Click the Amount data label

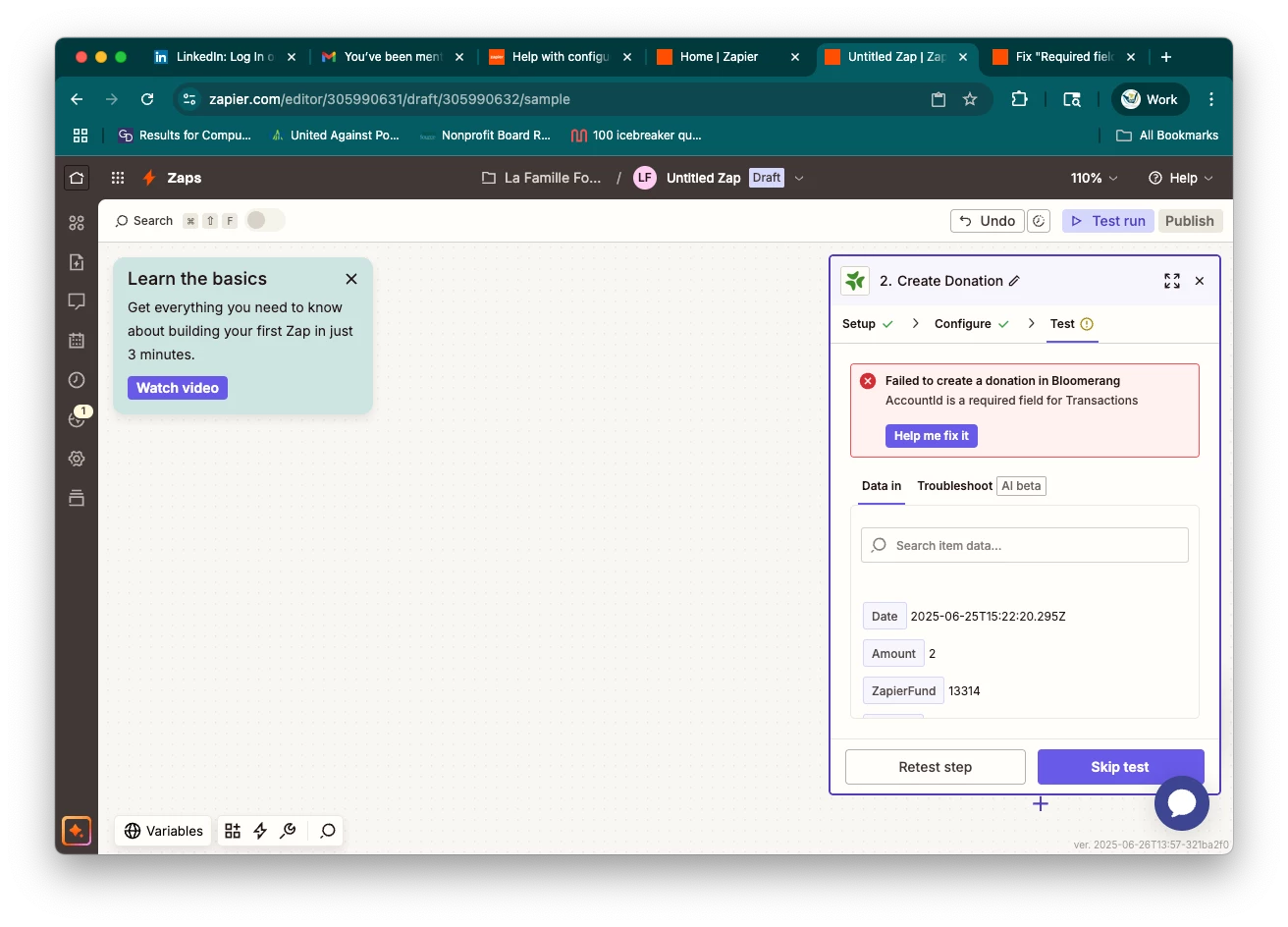(x=893, y=654)
